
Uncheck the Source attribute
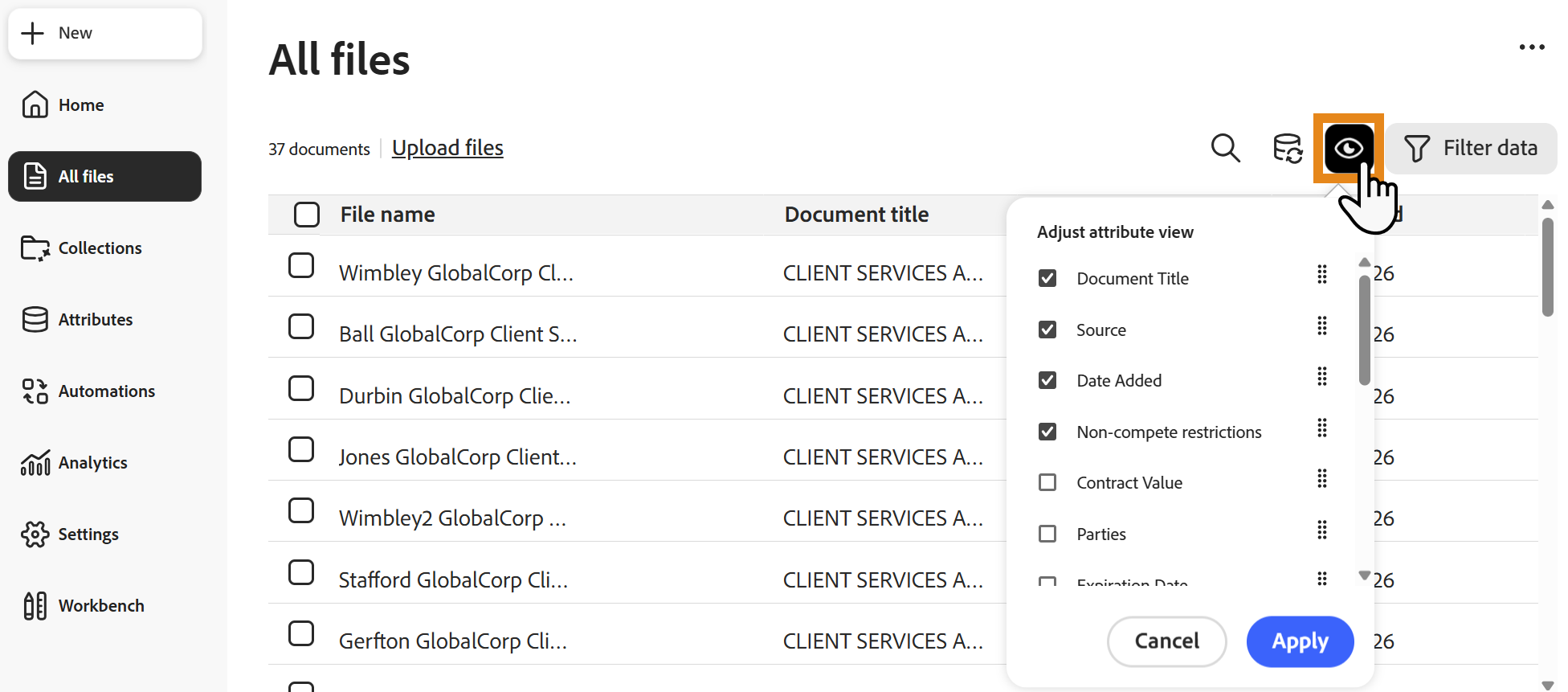[1047, 330]
